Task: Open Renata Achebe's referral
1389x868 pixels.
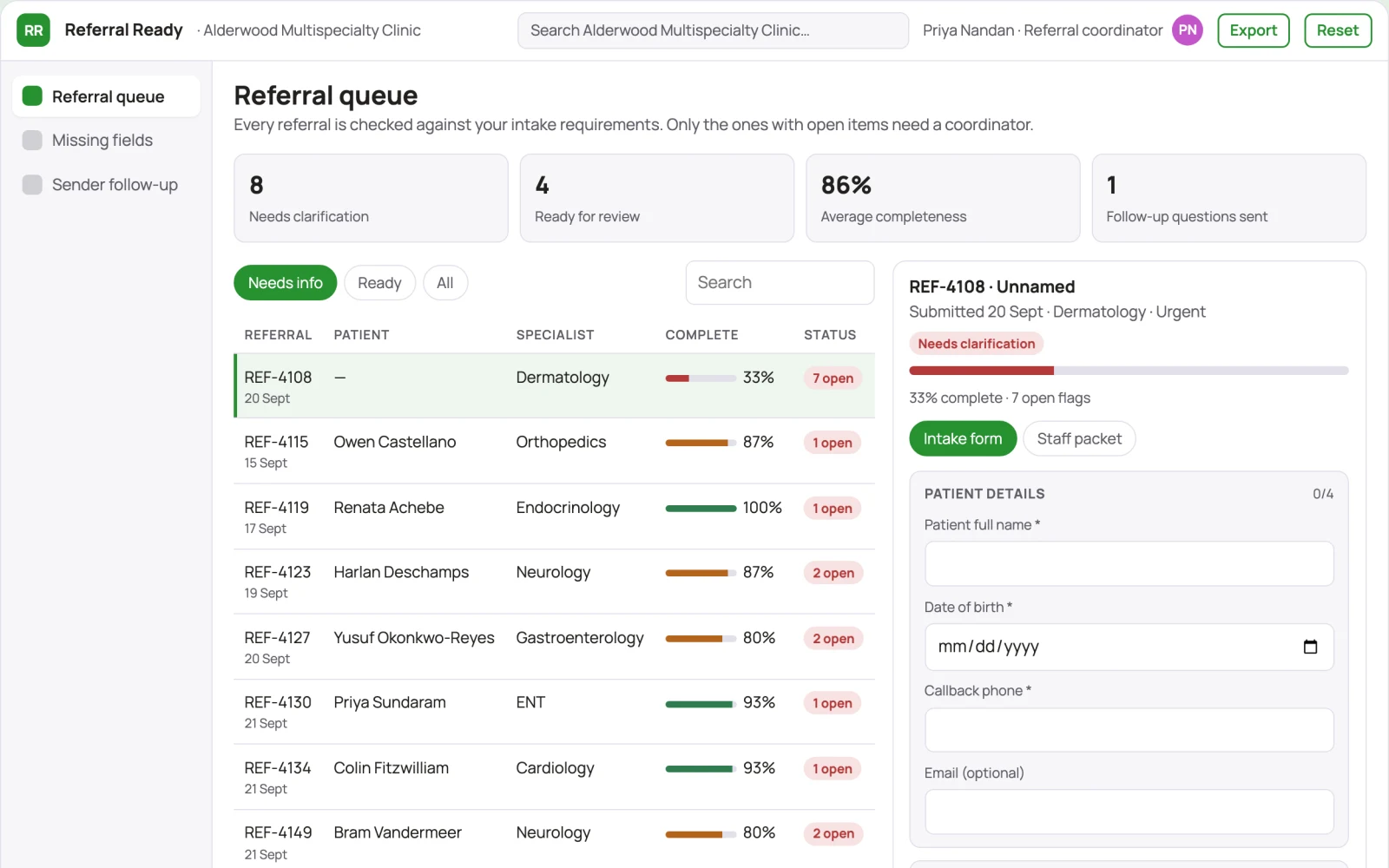Action: coord(554,516)
